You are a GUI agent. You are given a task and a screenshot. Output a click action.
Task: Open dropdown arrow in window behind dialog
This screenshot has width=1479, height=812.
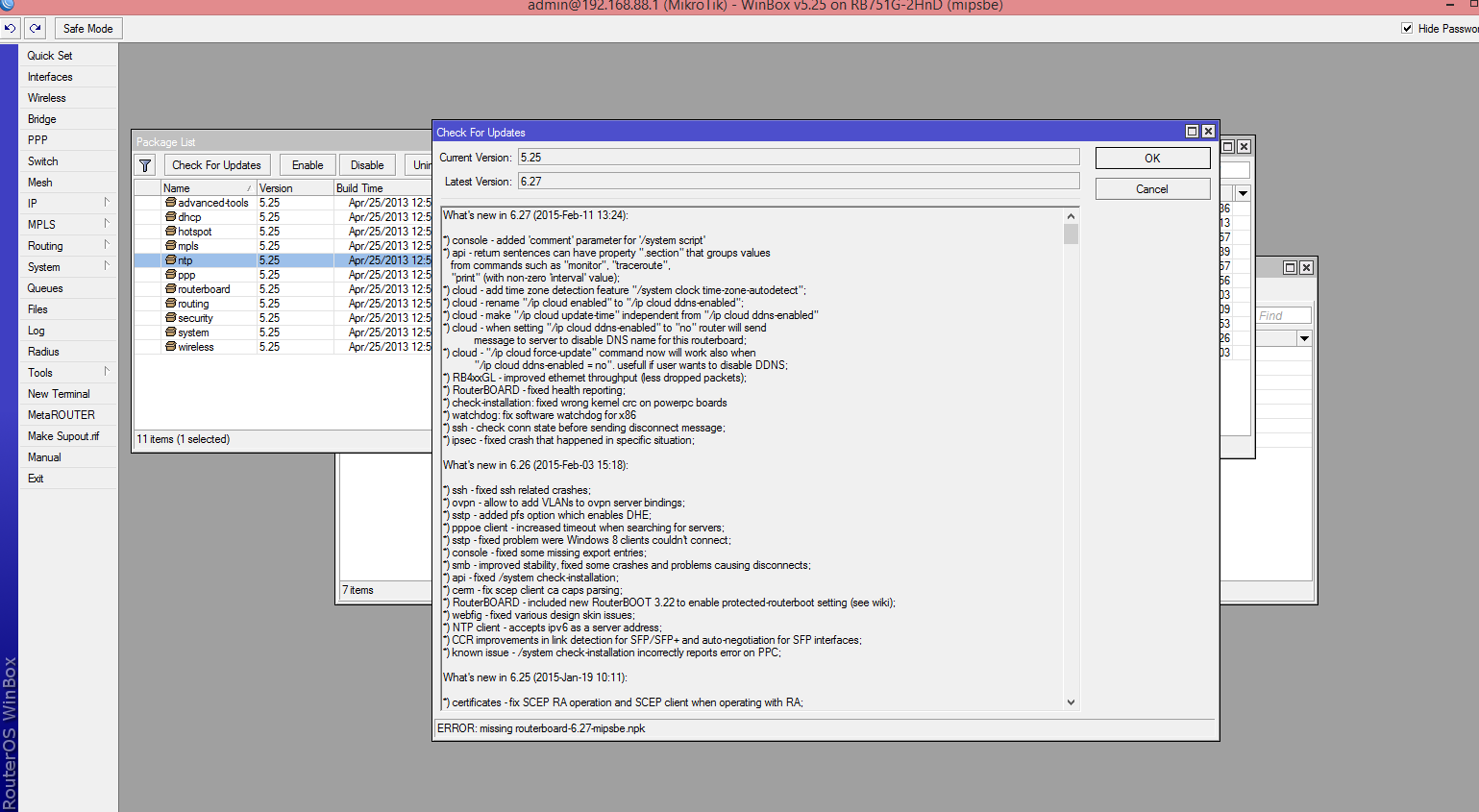point(1243,193)
